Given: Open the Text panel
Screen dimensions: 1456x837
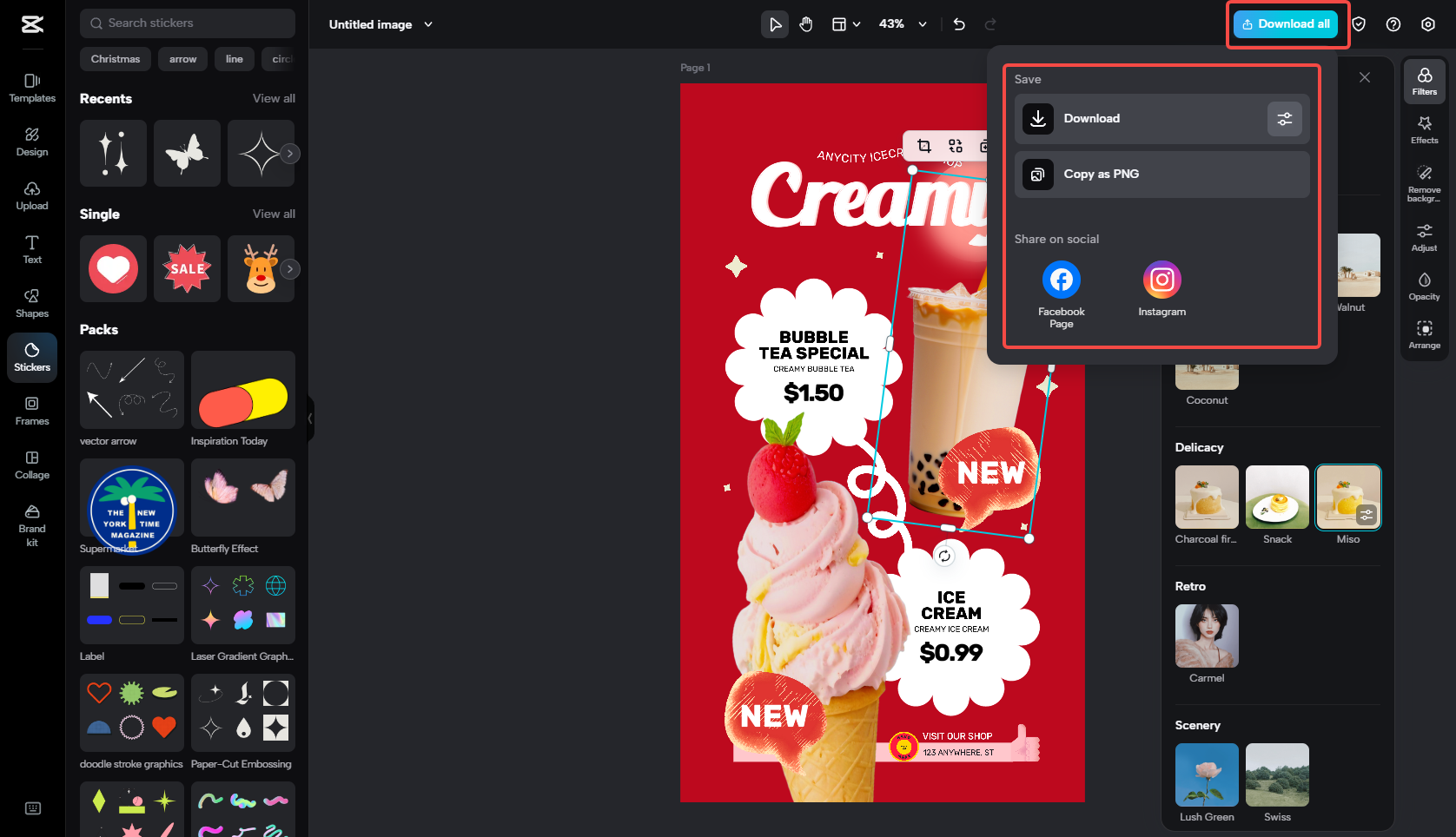Looking at the screenshot, I should point(32,250).
